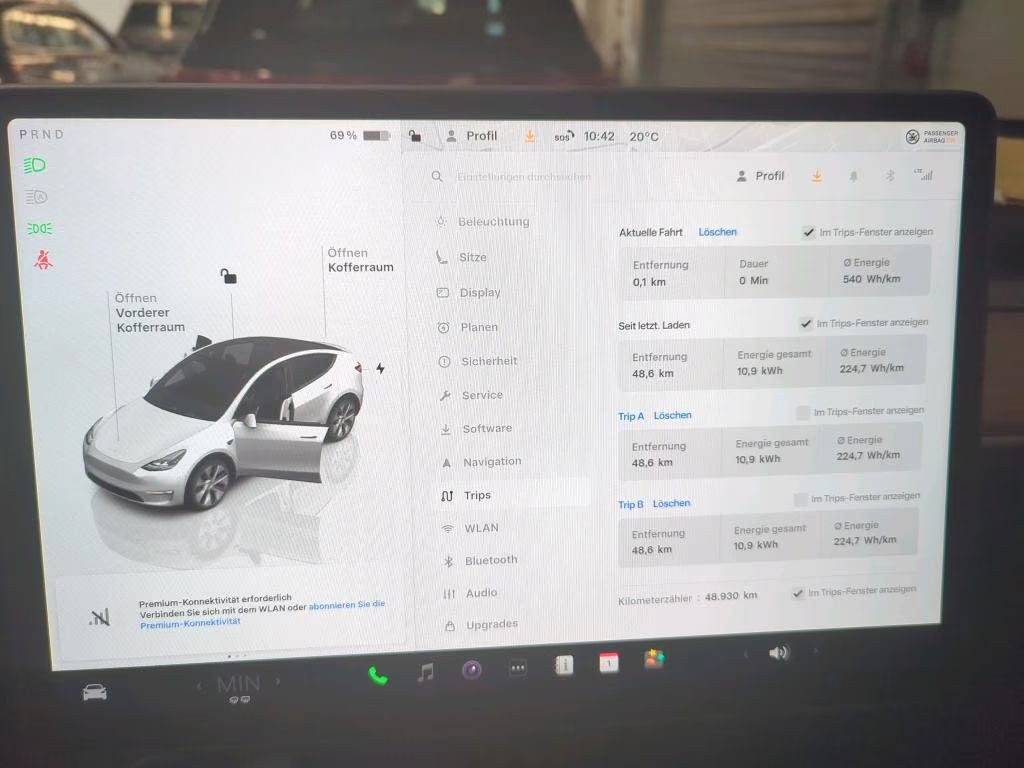Open the calendar app in dock

tap(609, 662)
